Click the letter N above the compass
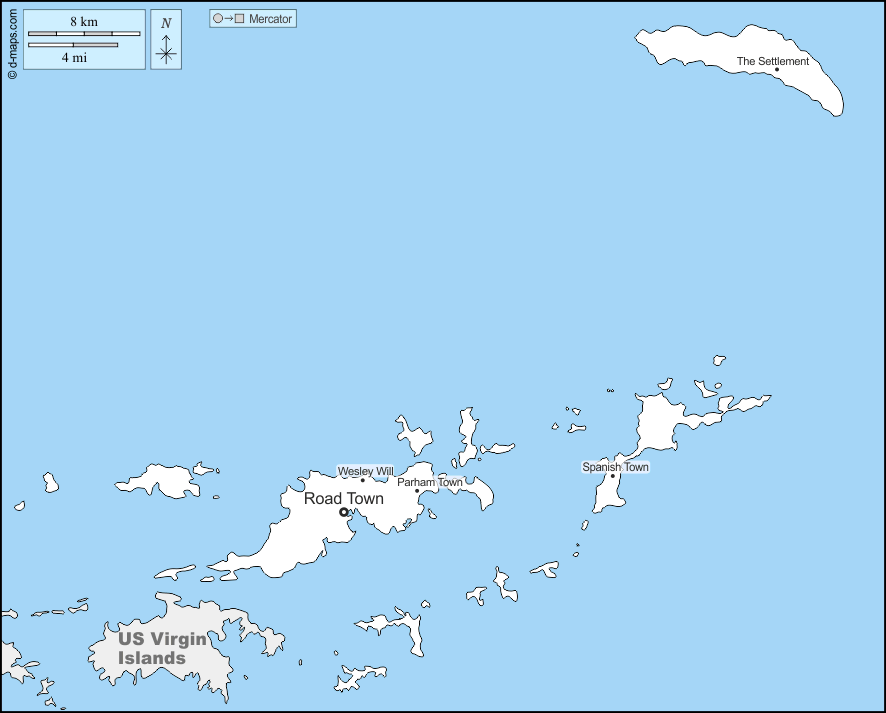 click(166, 23)
